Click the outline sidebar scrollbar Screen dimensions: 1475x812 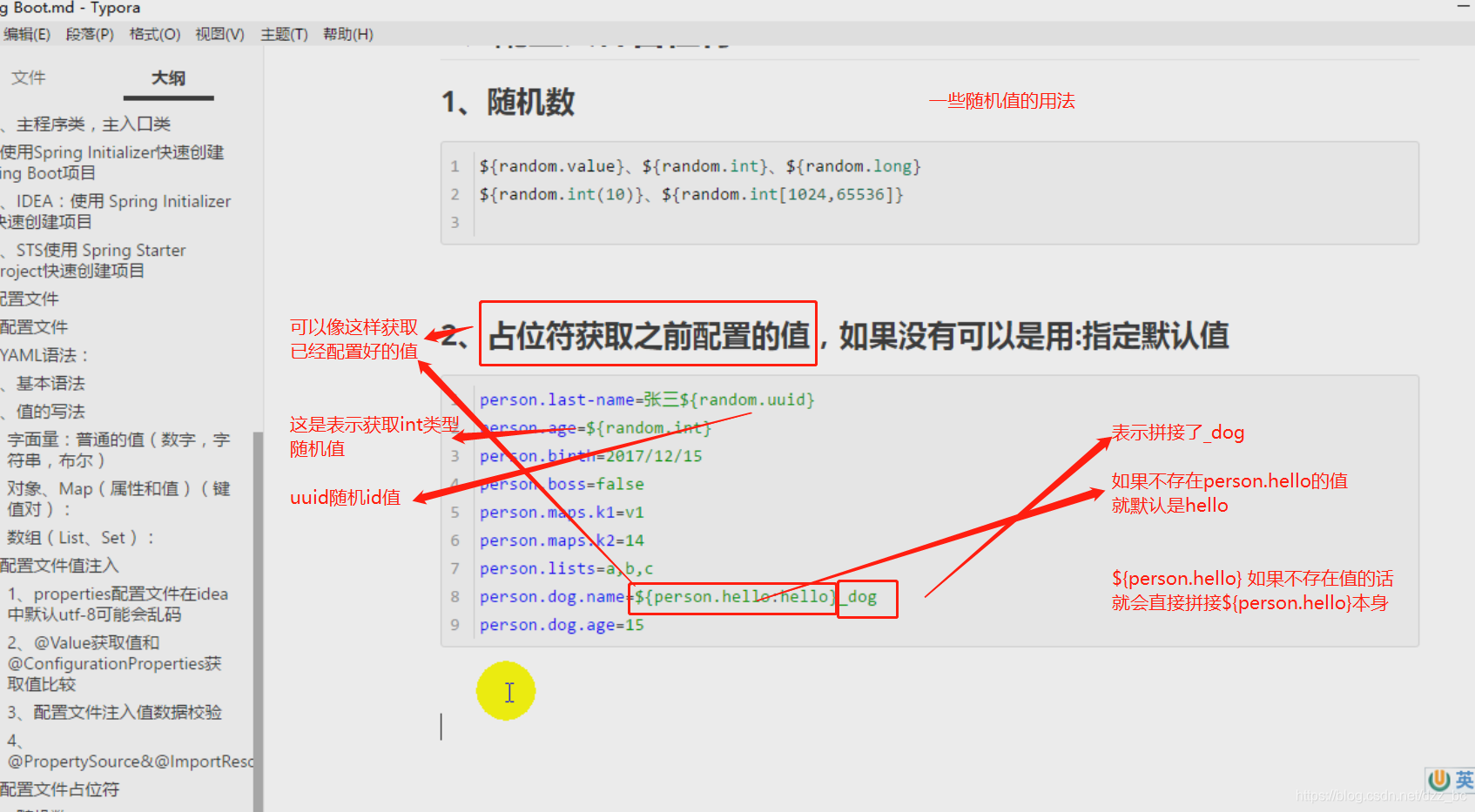coord(258,621)
